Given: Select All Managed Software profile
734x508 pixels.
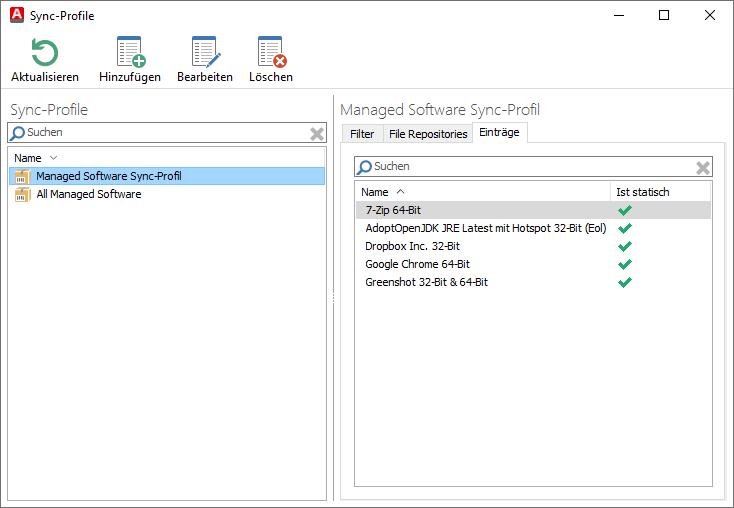Looking at the screenshot, I should (167, 194).
